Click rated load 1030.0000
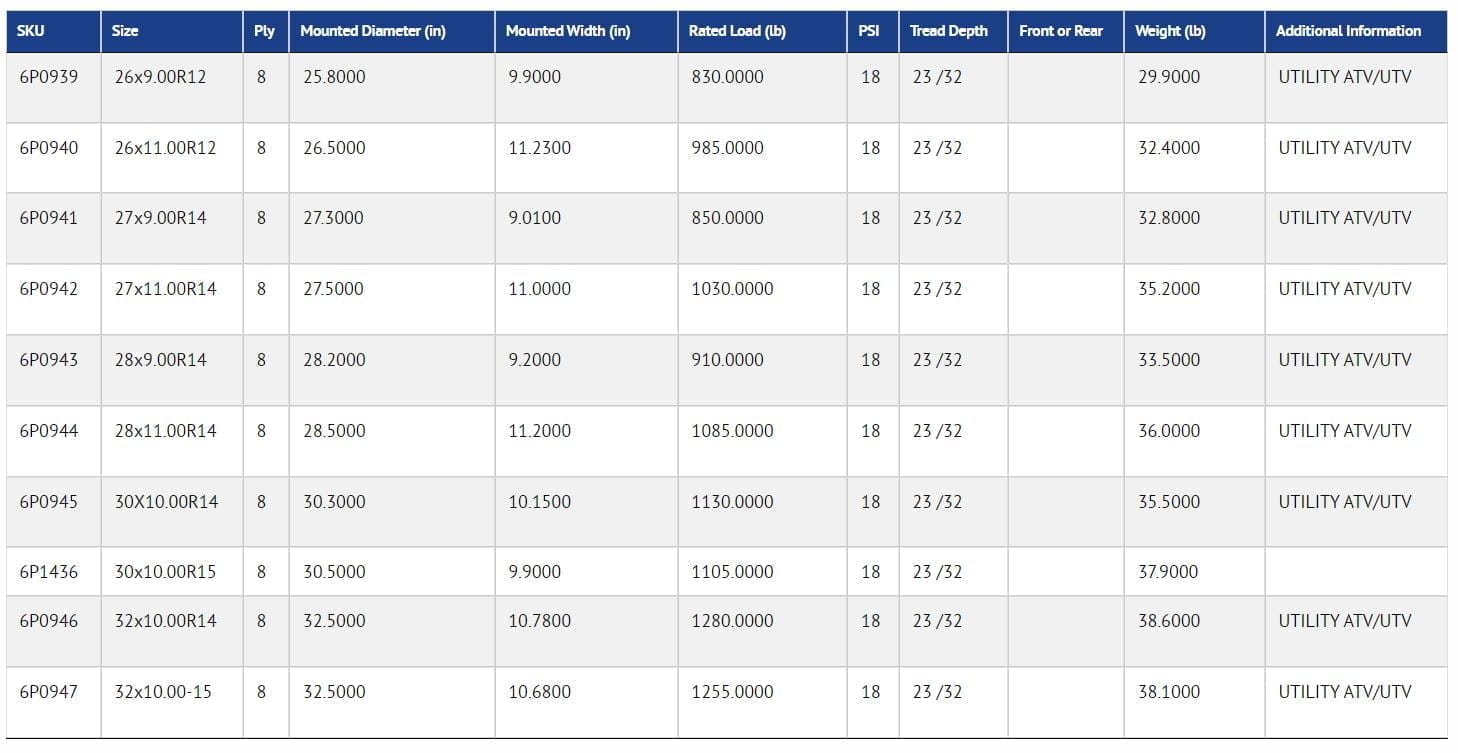The width and height of the screenshot is (1458, 753). click(x=732, y=289)
